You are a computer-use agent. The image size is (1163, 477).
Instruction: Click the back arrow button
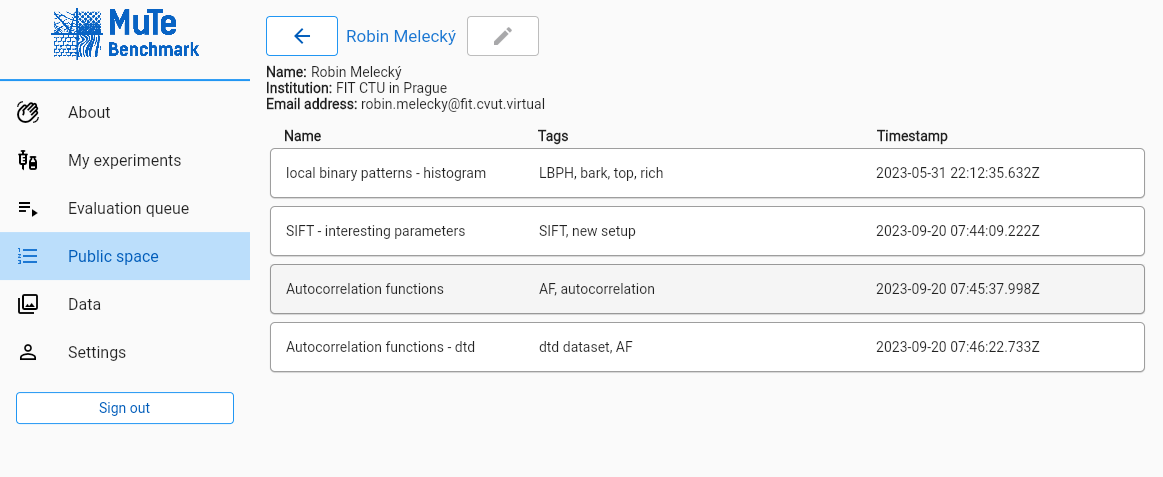coord(302,36)
